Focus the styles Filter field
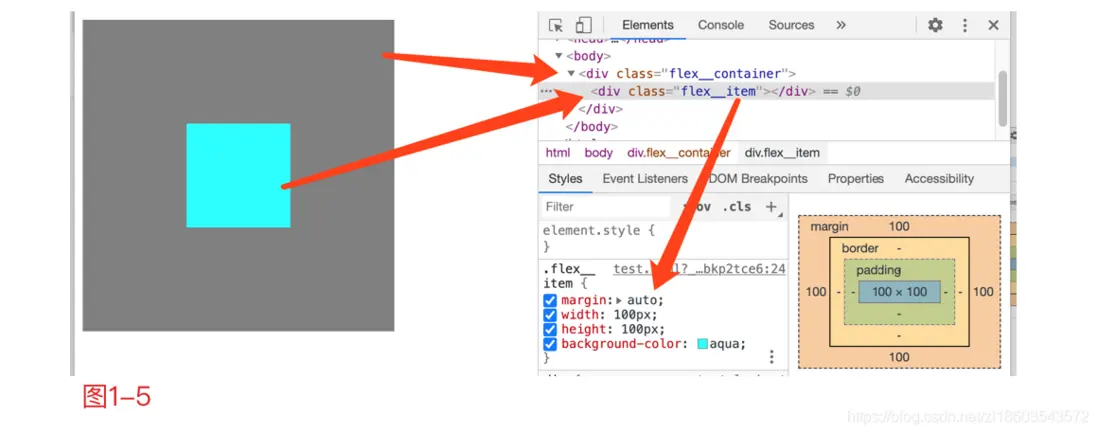This screenshot has height=434, width=1098. (x=606, y=206)
